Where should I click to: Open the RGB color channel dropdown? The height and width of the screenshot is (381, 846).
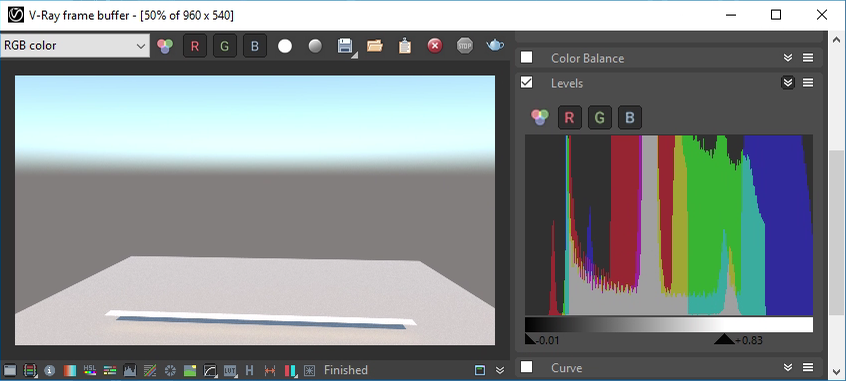[75, 46]
